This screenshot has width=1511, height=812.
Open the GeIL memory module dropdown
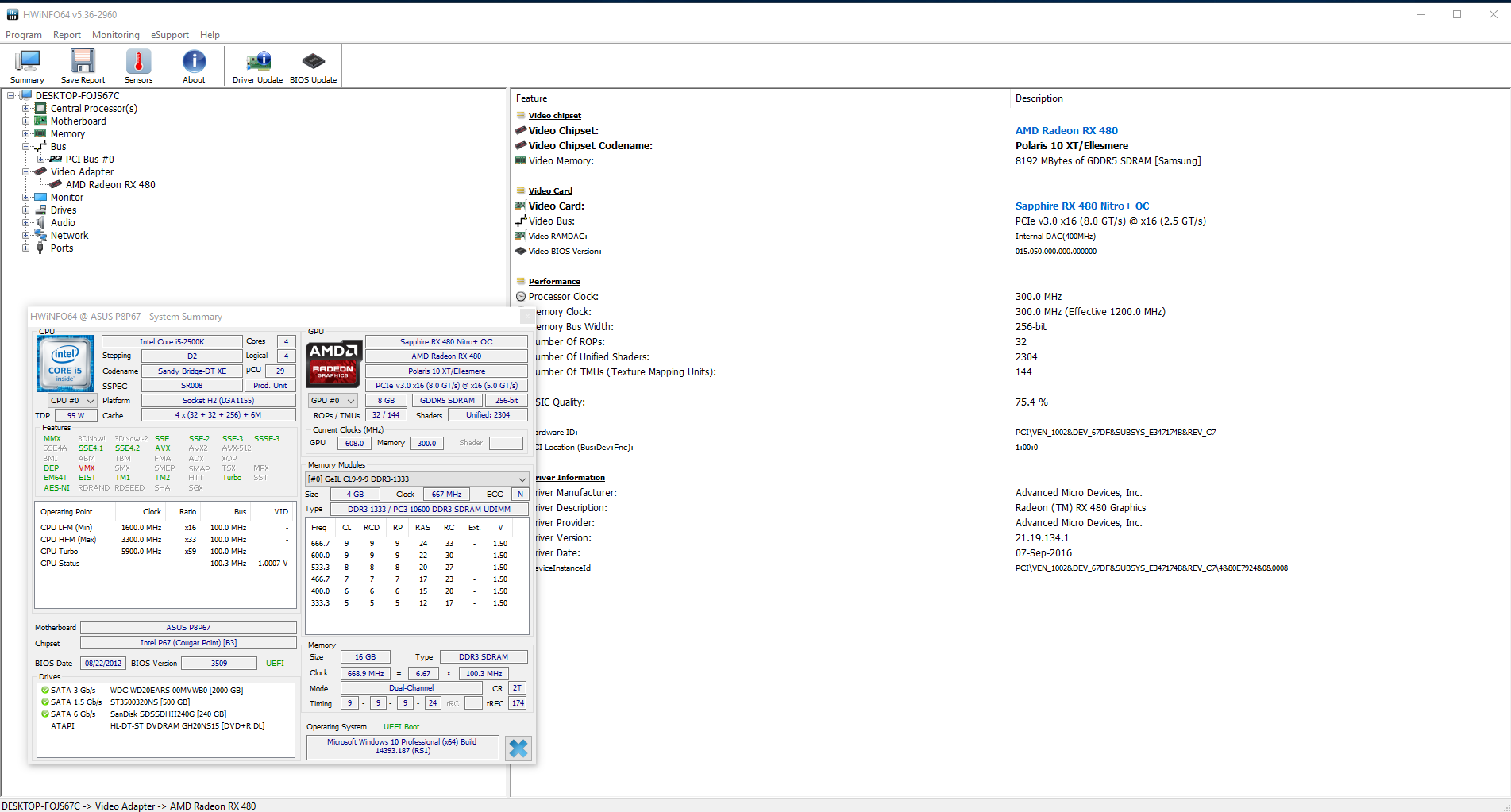click(x=417, y=479)
